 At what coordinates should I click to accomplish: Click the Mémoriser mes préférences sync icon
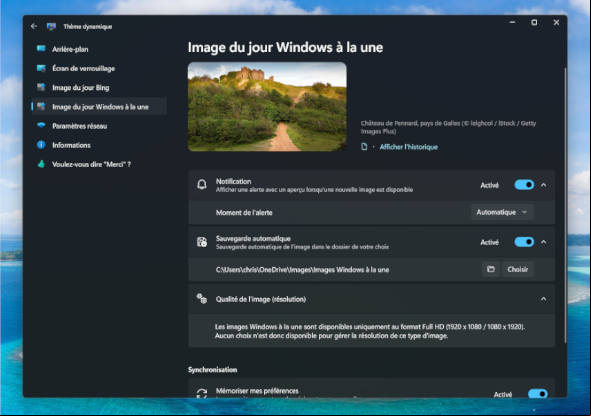[202, 393]
